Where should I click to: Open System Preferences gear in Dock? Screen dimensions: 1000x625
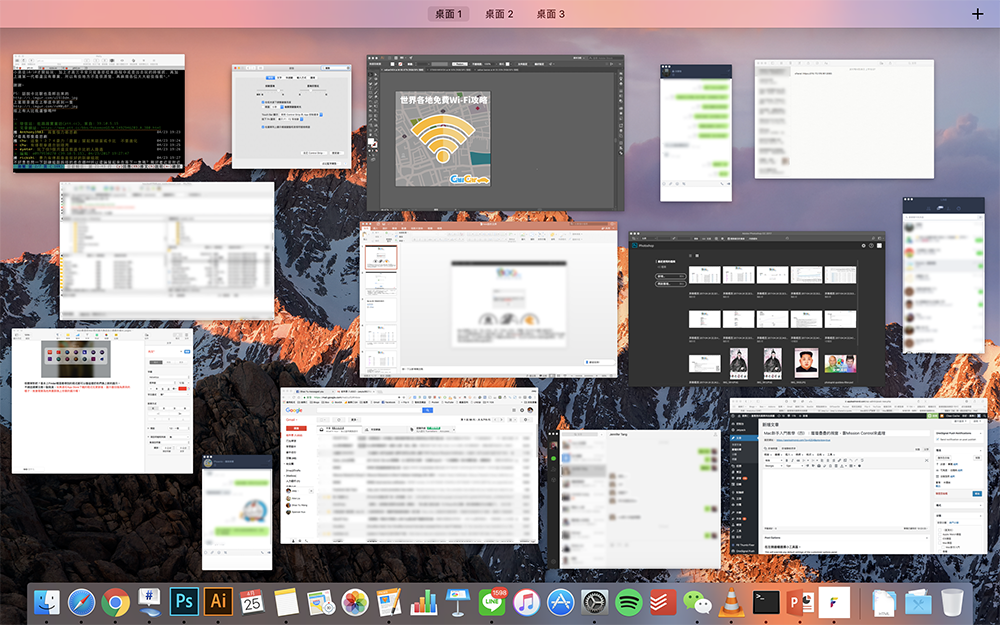tap(595, 602)
